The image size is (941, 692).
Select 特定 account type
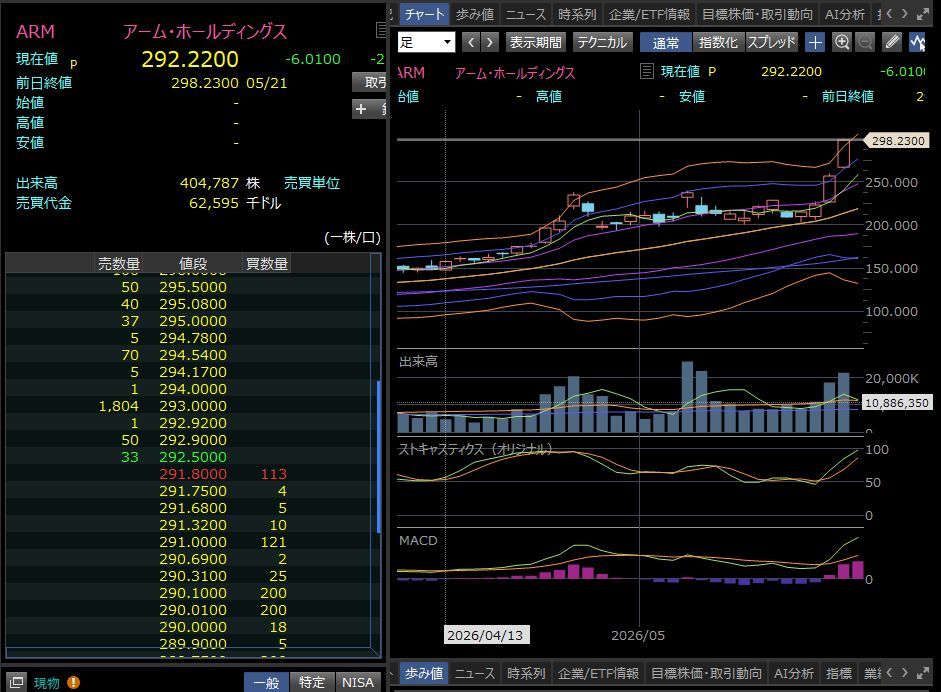311,682
